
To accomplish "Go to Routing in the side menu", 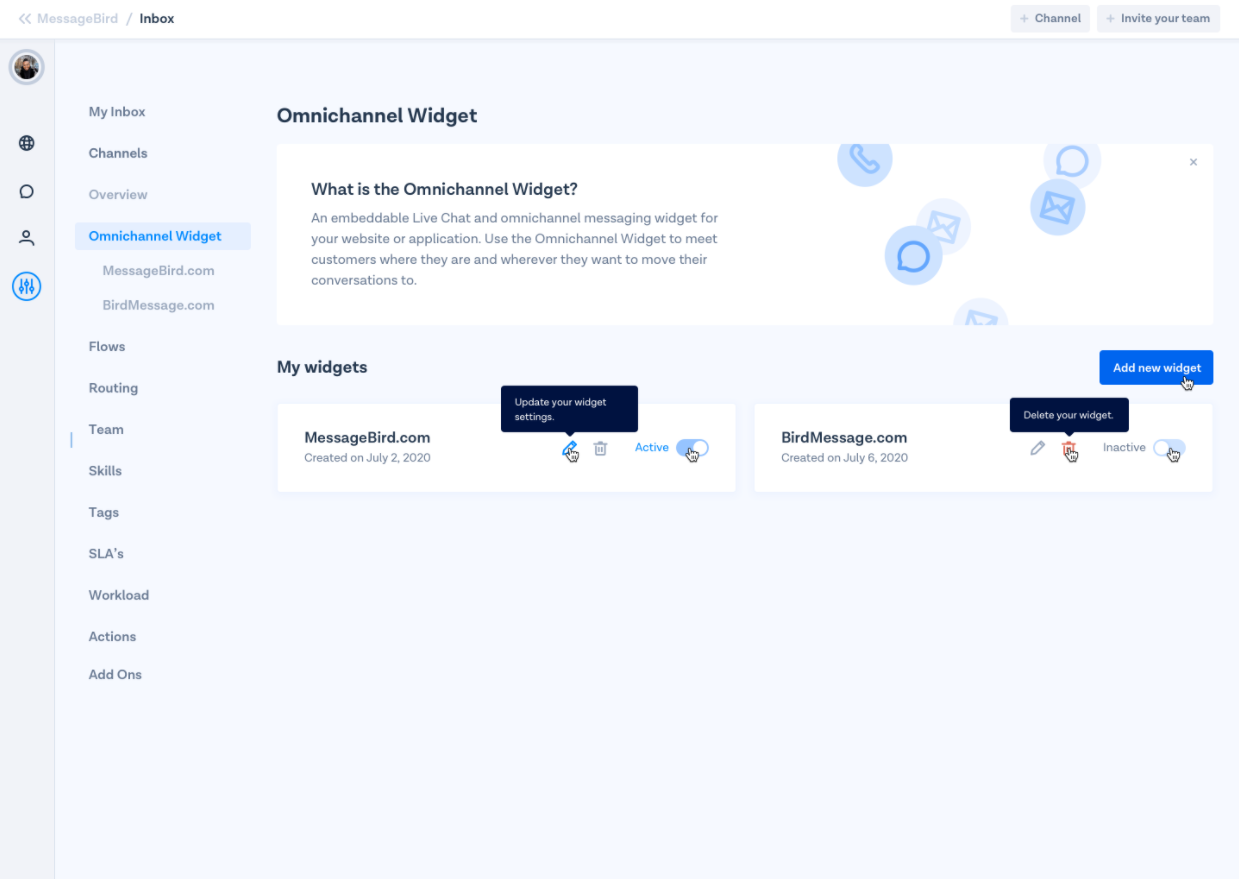I will coord(113,388).
